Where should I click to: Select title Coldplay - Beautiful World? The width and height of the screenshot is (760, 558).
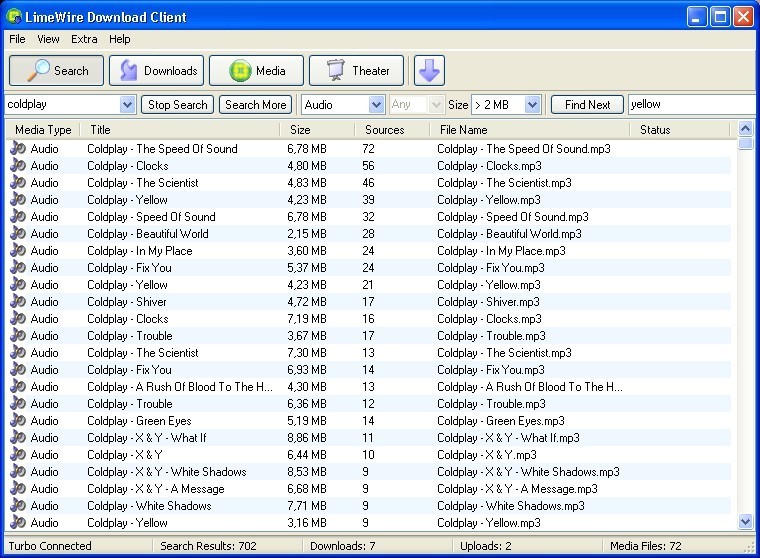coord(148,233)
